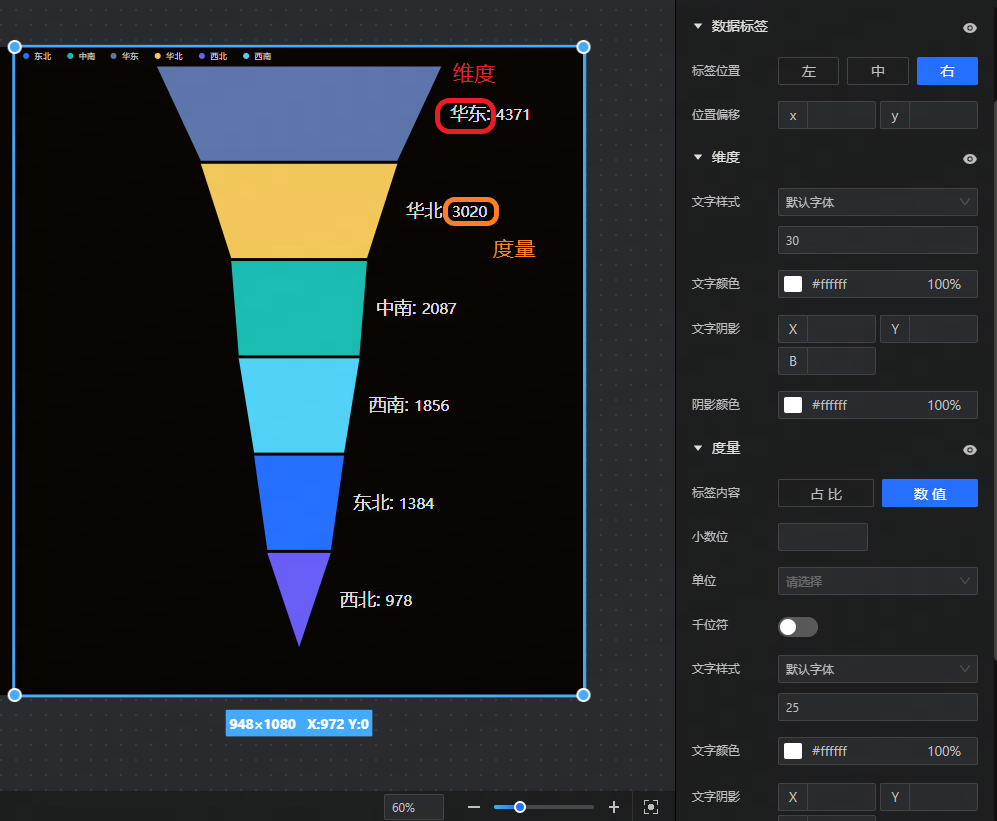Click the 华东 legend marker in chart
Screen dimensions: 997x821
coord(114,57)
